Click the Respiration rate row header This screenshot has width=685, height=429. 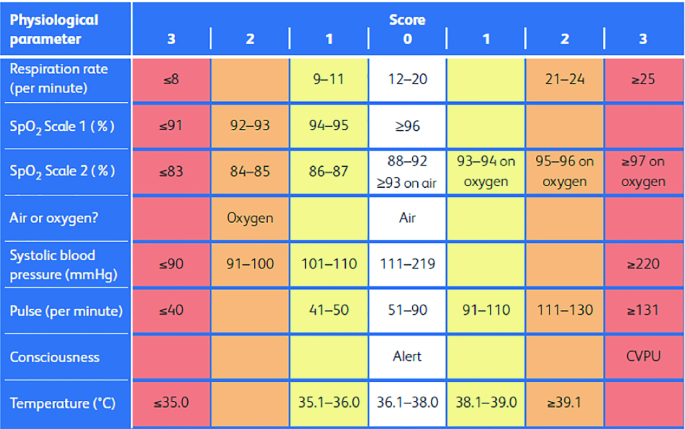66,79
